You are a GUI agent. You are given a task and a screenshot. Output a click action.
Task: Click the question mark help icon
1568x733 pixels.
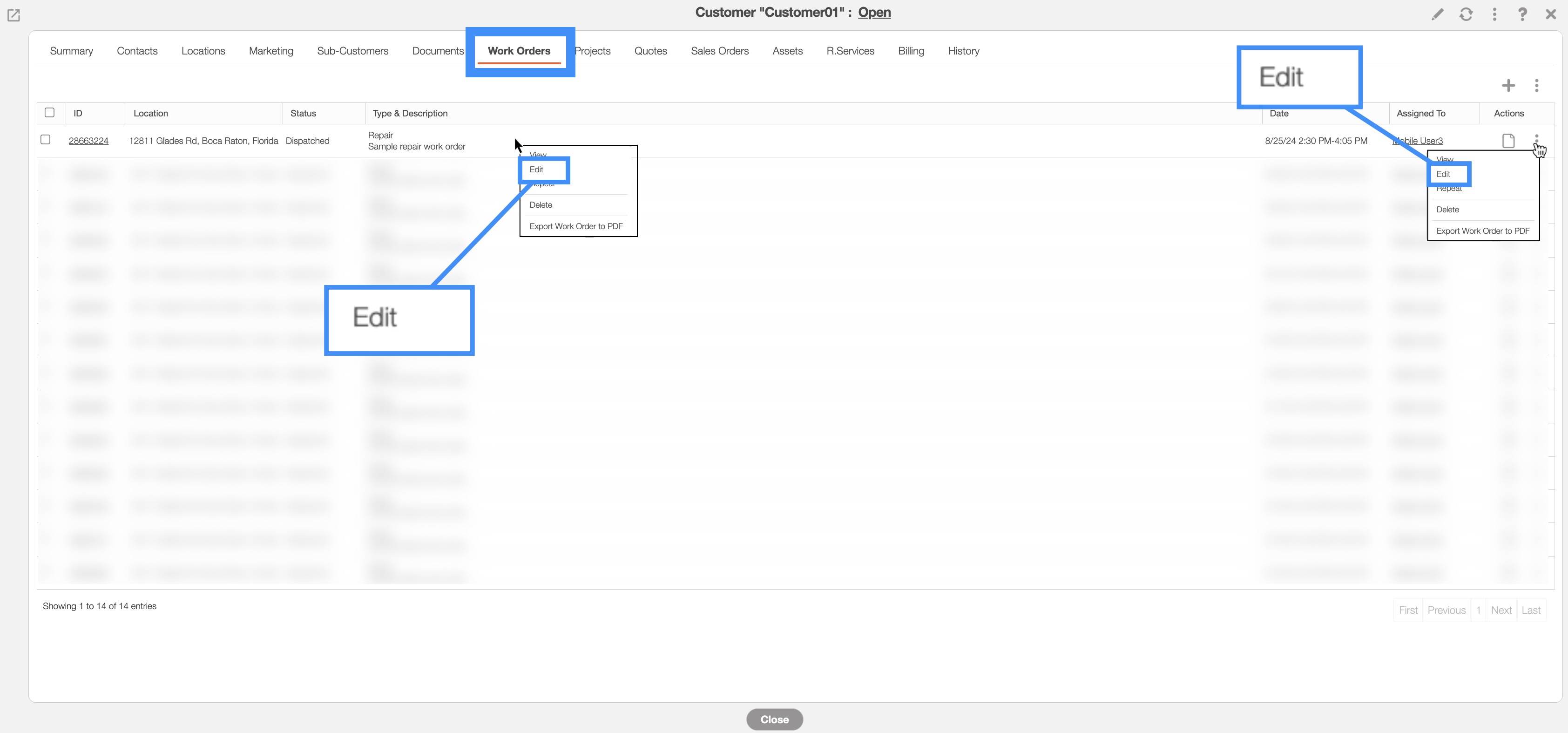coord(1522,14)
